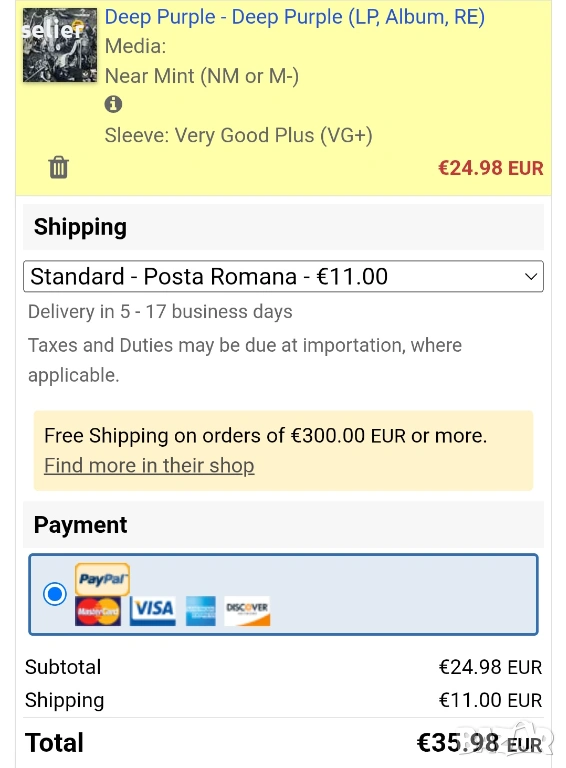The image size is (566, 768).
Task: Click the PayPal logo icon
Action: point(102,579)
